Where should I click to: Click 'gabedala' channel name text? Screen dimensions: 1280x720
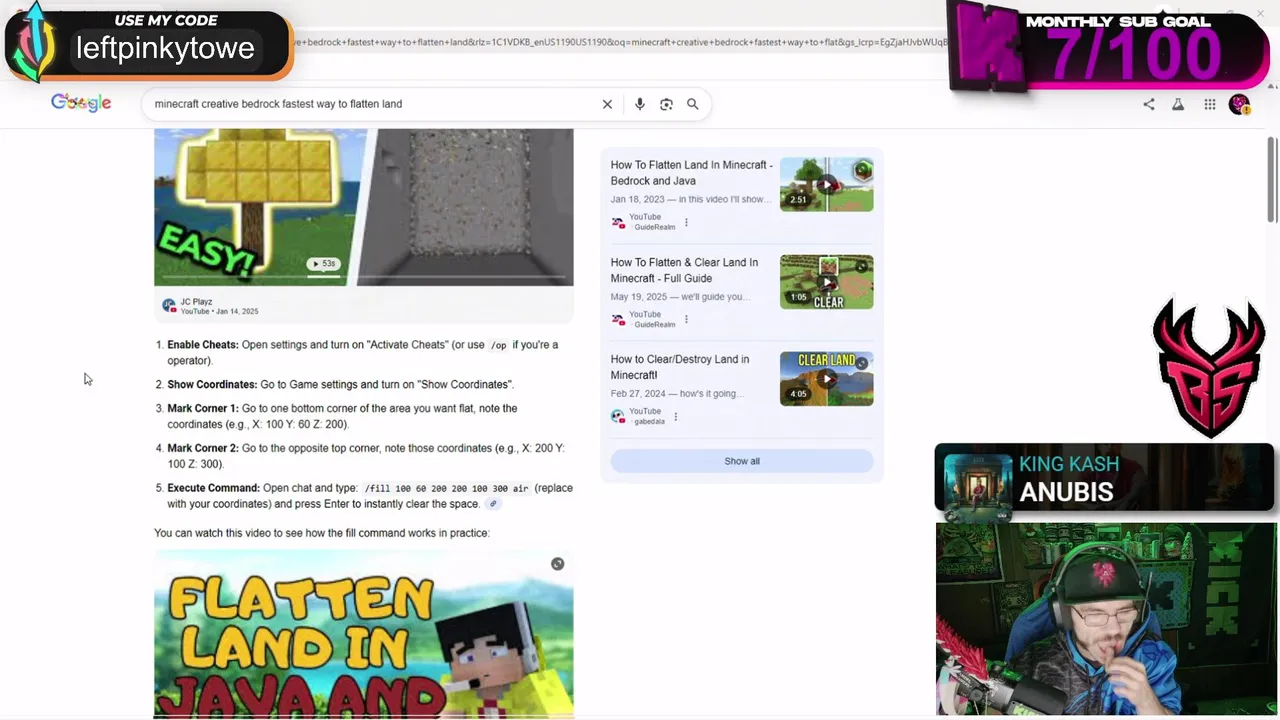649,422
